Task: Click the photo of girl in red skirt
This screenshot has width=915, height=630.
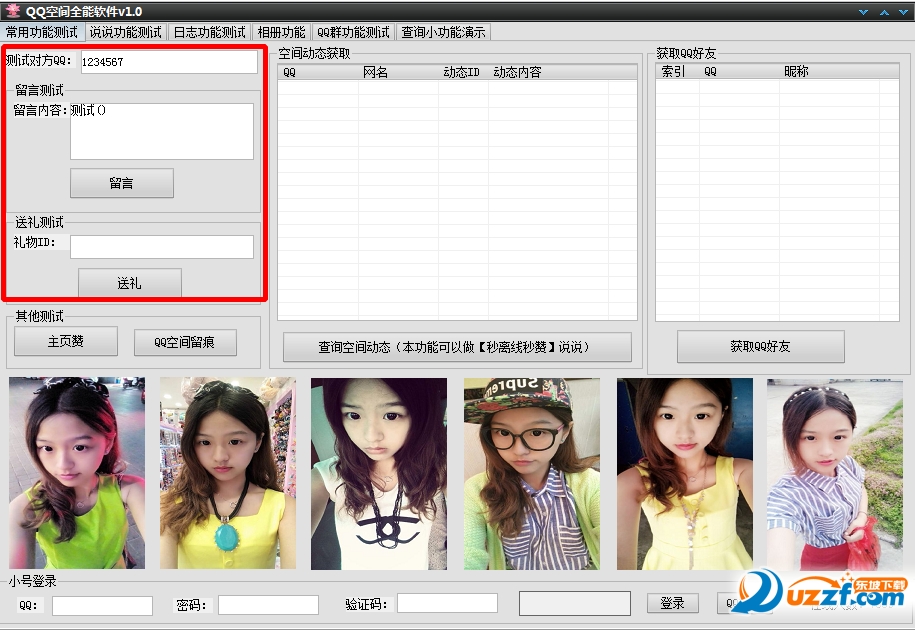Action: [834, 474]
